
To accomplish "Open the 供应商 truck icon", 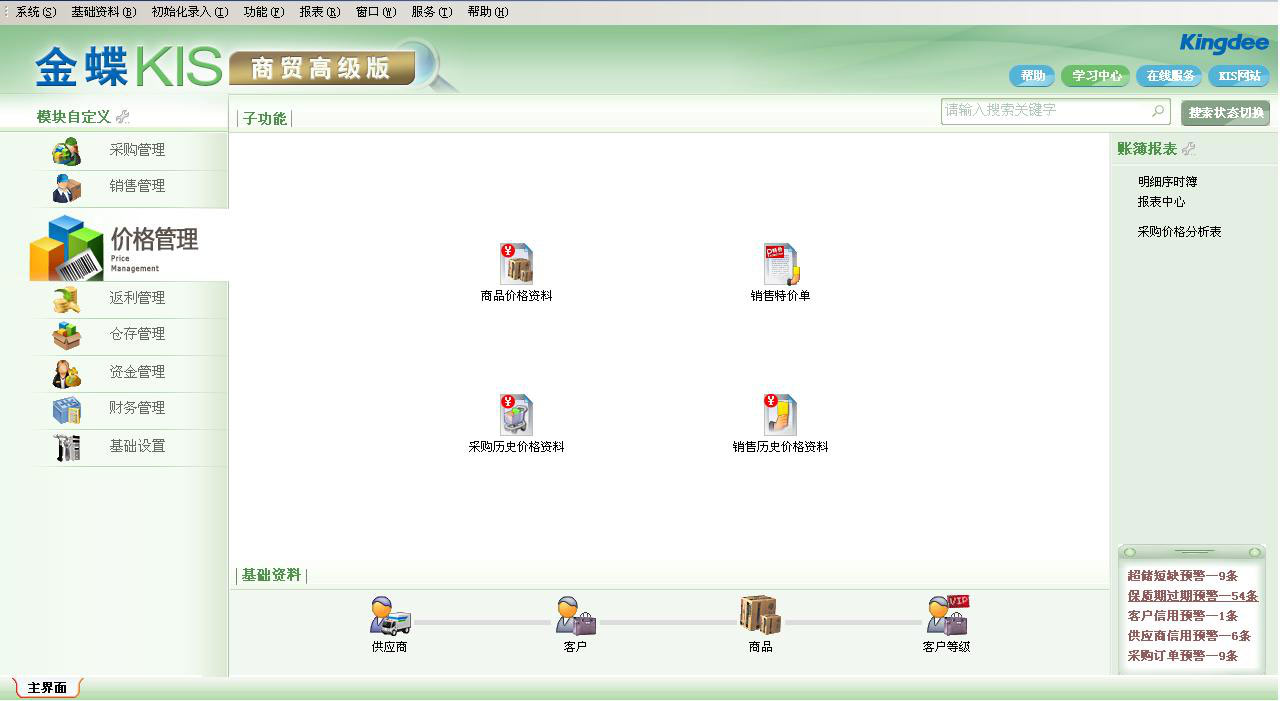I will [390, 615].
